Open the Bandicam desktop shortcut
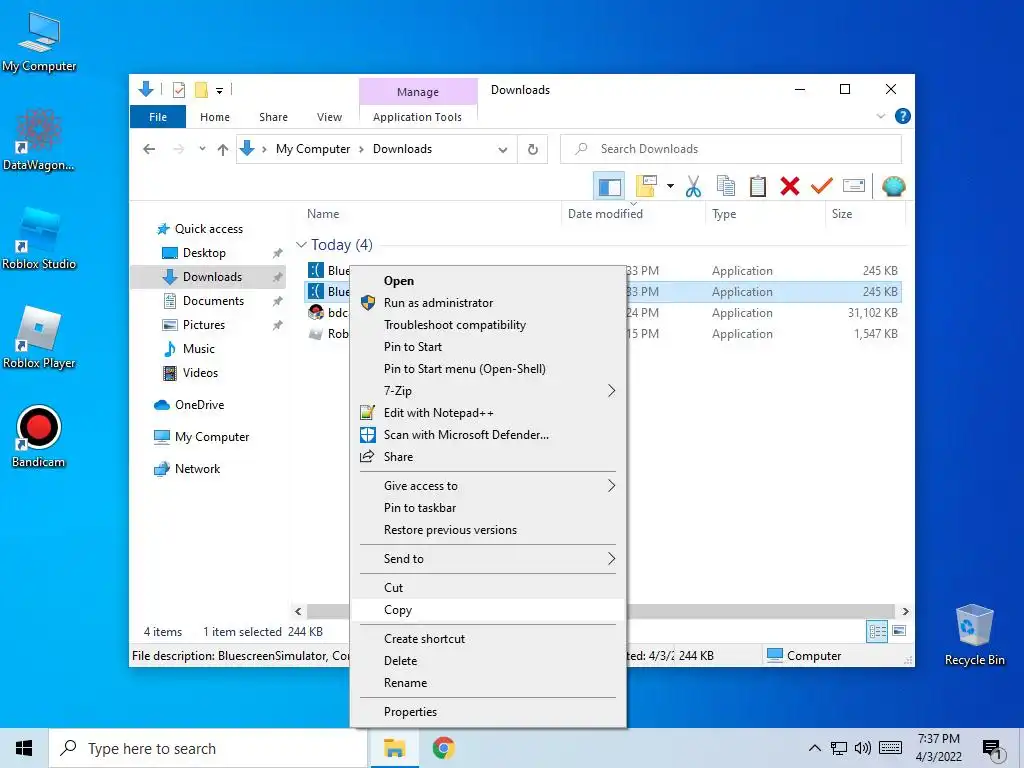The width and height of the screenshot is (1024, 768). (x=39, y=436)
